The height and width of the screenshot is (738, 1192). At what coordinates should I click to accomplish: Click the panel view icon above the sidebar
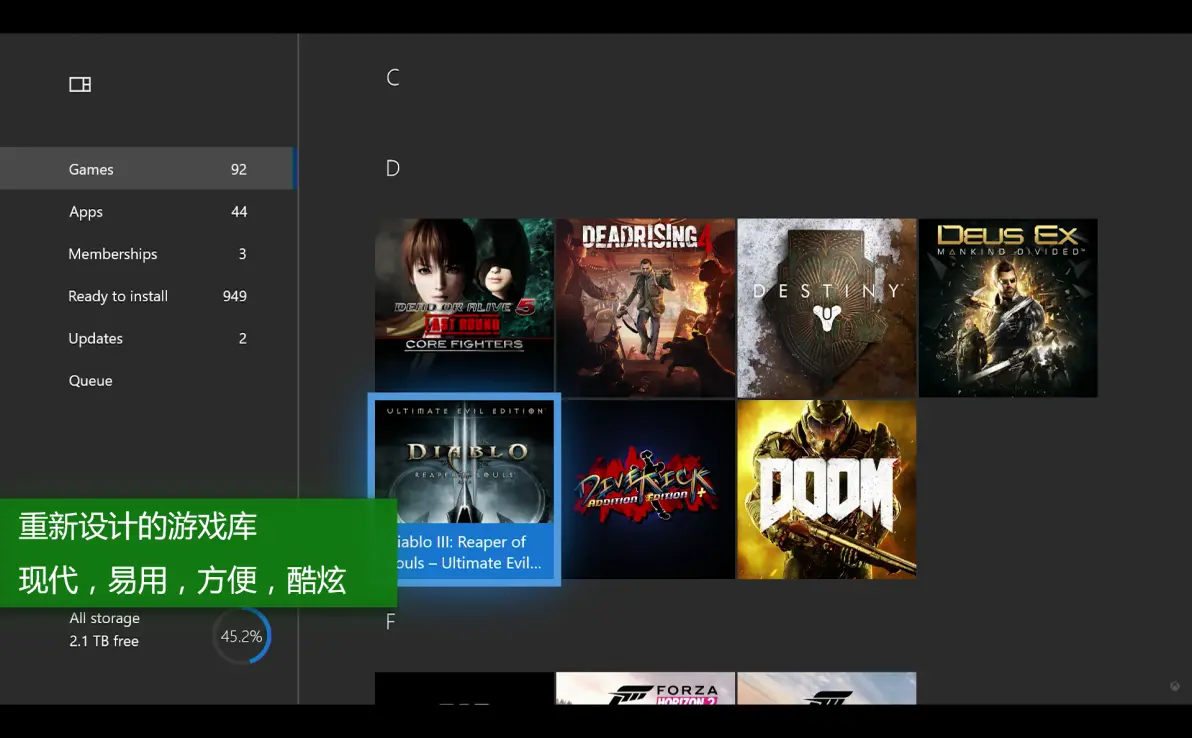[x=80, y=84]
